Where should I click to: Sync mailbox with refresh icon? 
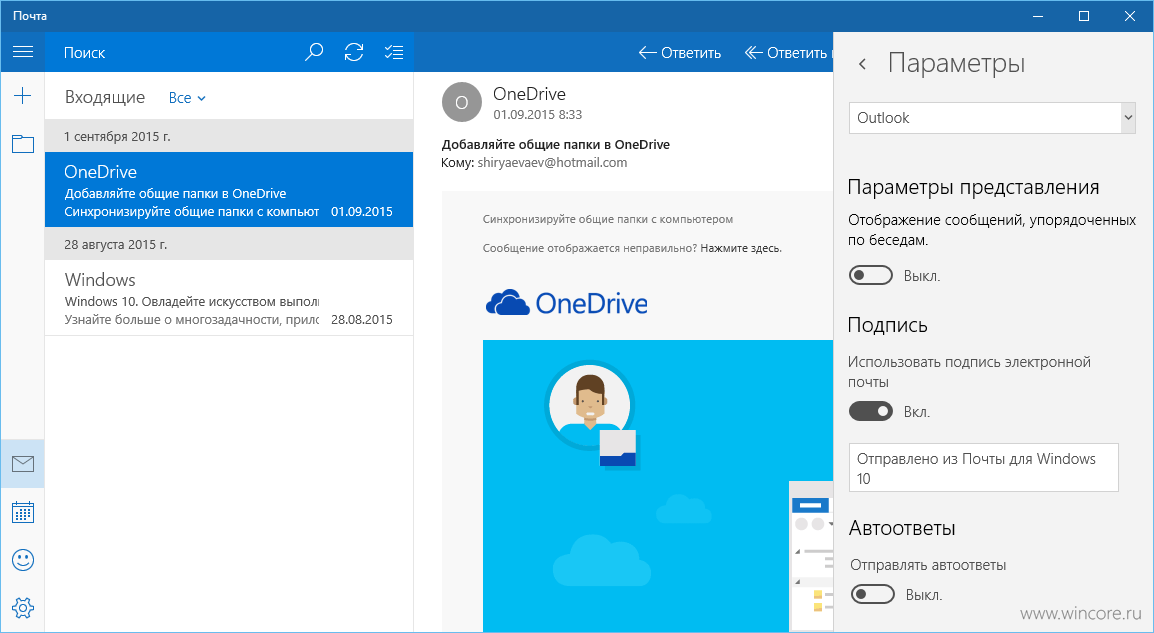click(354, 52)
